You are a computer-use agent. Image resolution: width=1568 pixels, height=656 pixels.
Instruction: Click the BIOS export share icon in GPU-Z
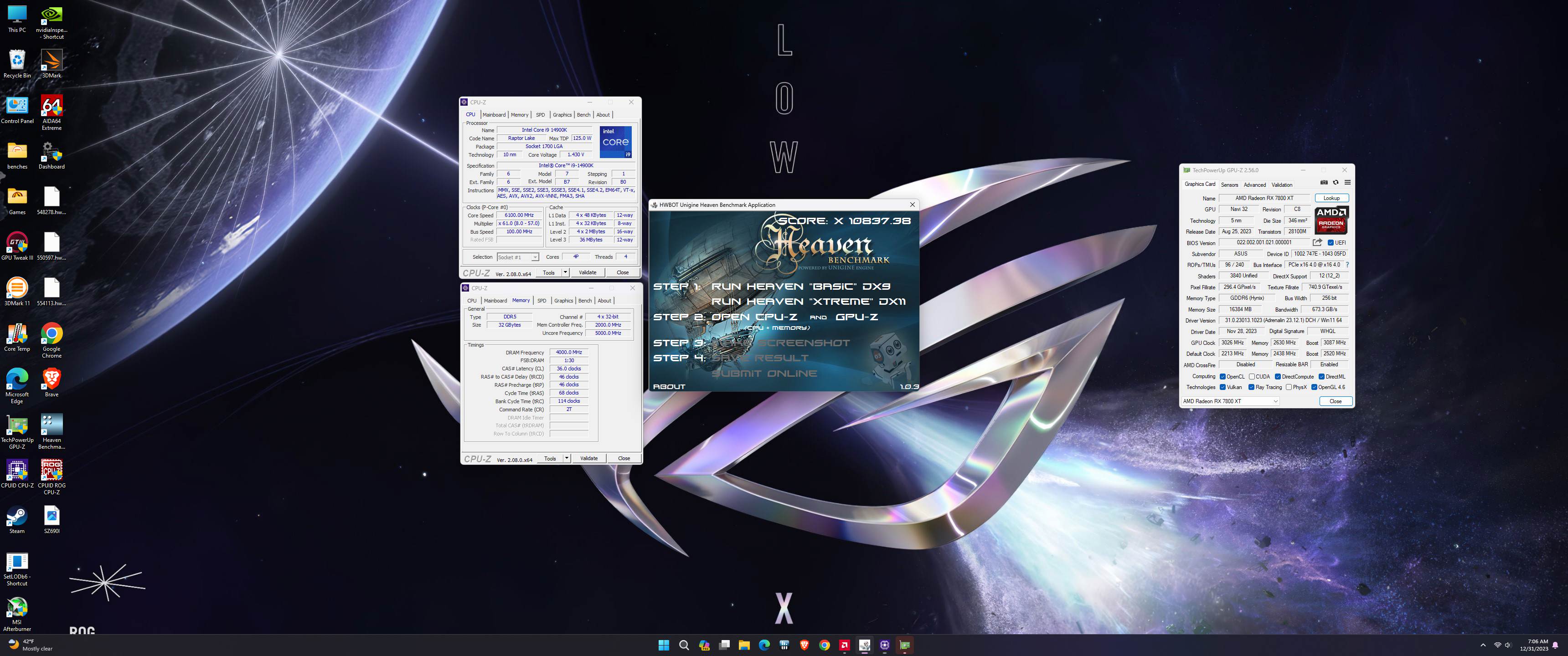click(x=1317, y=242)
